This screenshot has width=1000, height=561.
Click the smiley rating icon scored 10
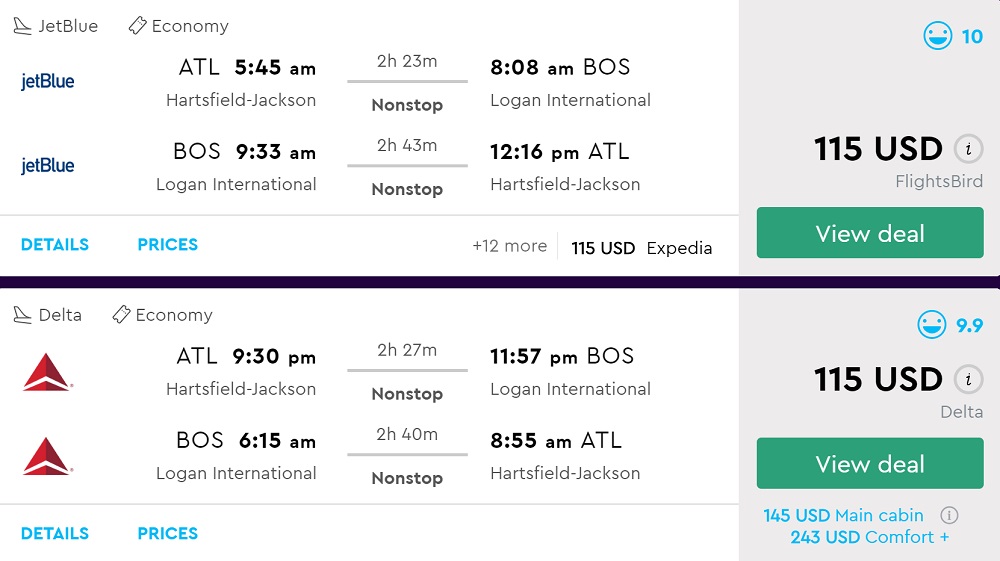pyautogui.click(x=937, y=37)
